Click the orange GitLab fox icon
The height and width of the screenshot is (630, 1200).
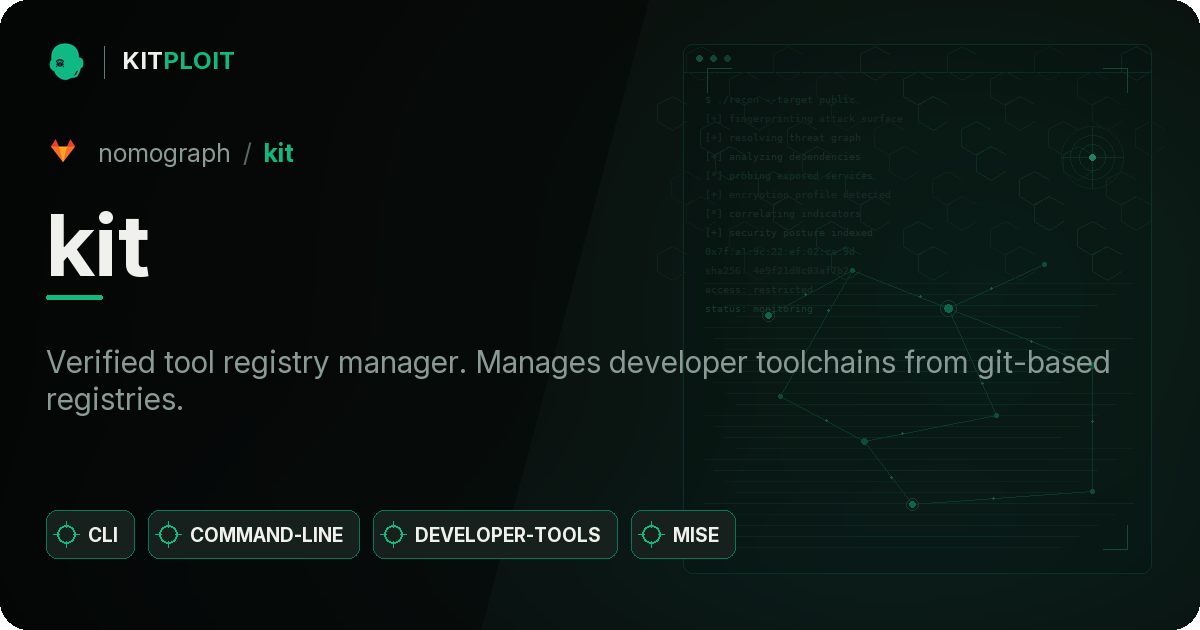pos(63,152)
